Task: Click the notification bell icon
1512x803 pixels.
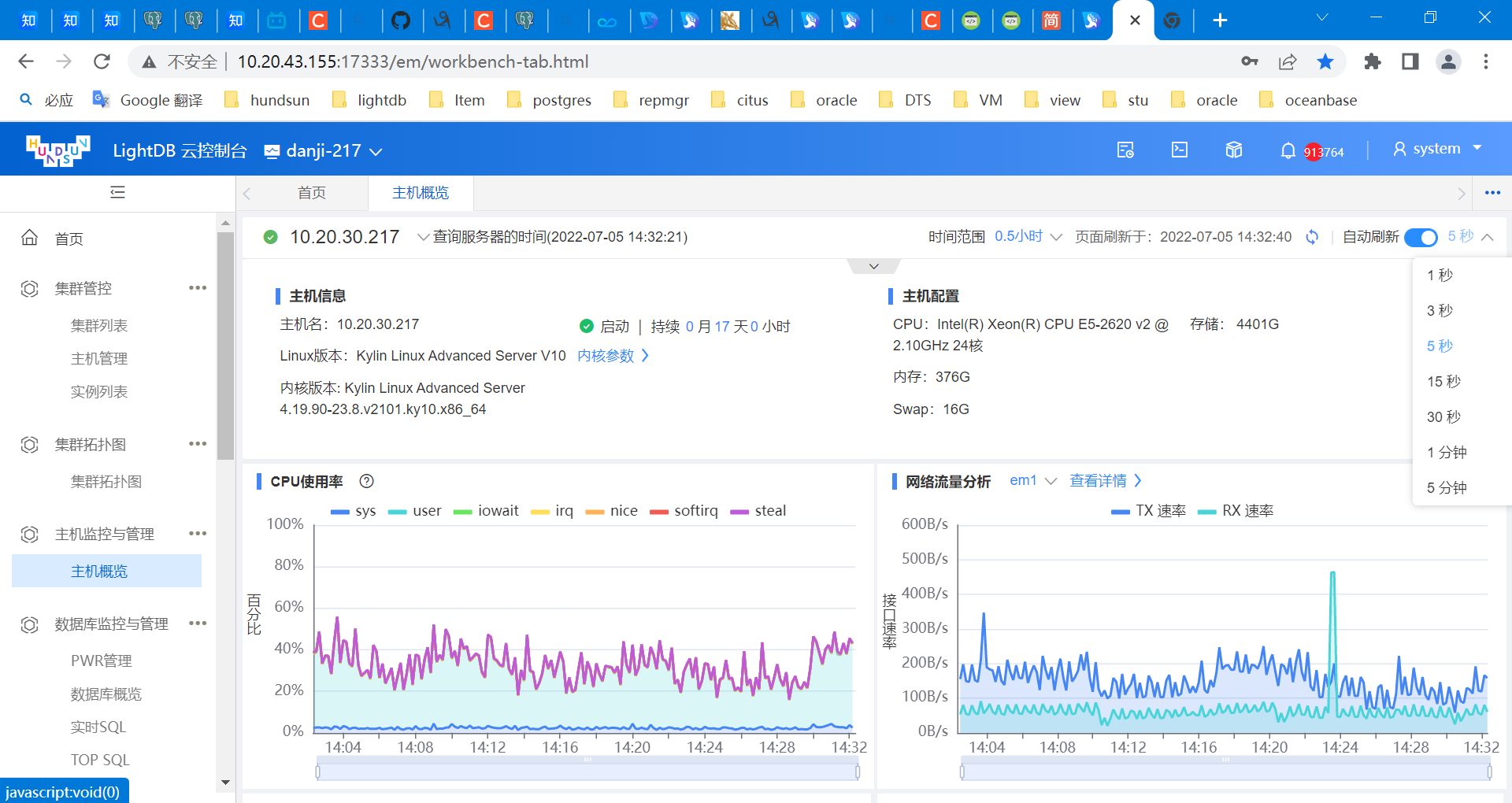Action: pyautogui.click(x=1288, y=150)
